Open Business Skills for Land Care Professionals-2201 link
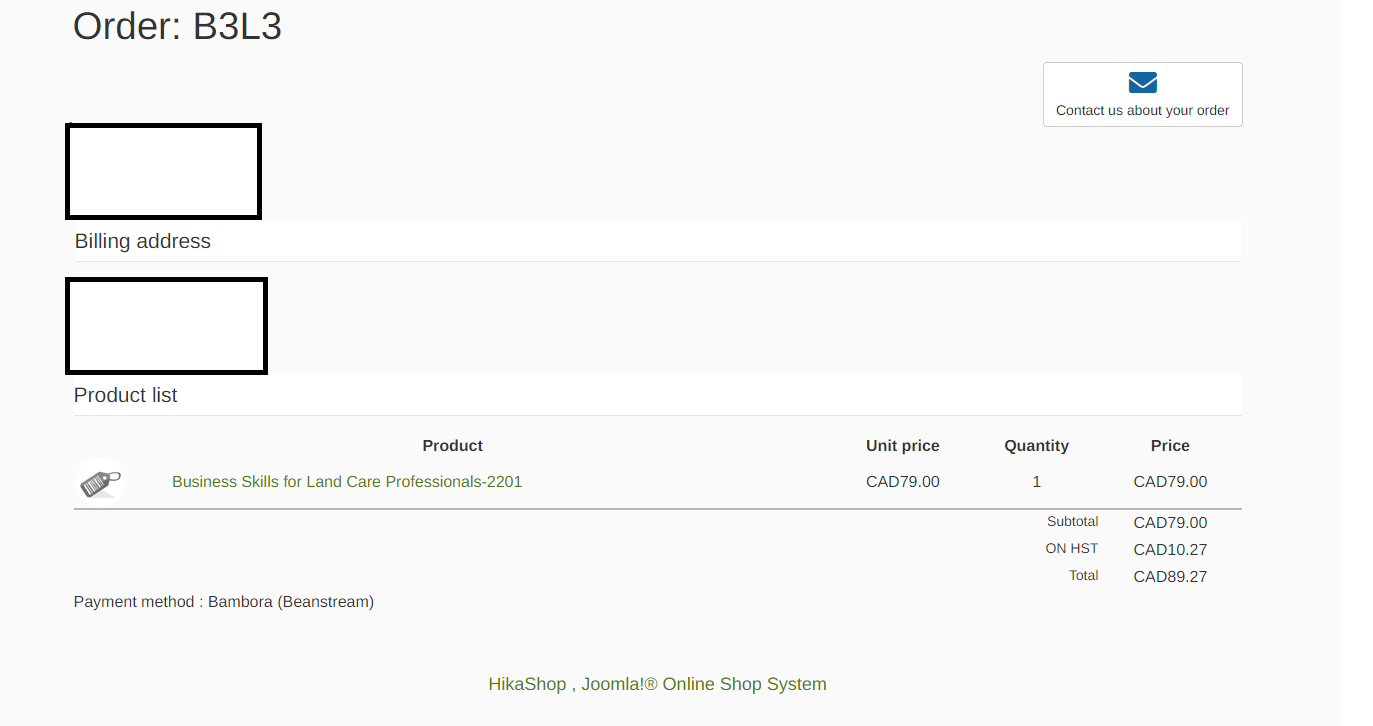Screen dimensions: 1373x726 [x=347, y=482]
